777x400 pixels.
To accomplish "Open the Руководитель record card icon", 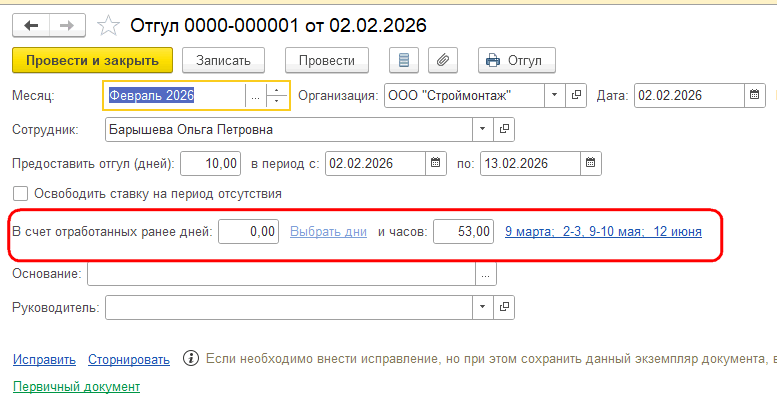I will click(x=504, y=307).
